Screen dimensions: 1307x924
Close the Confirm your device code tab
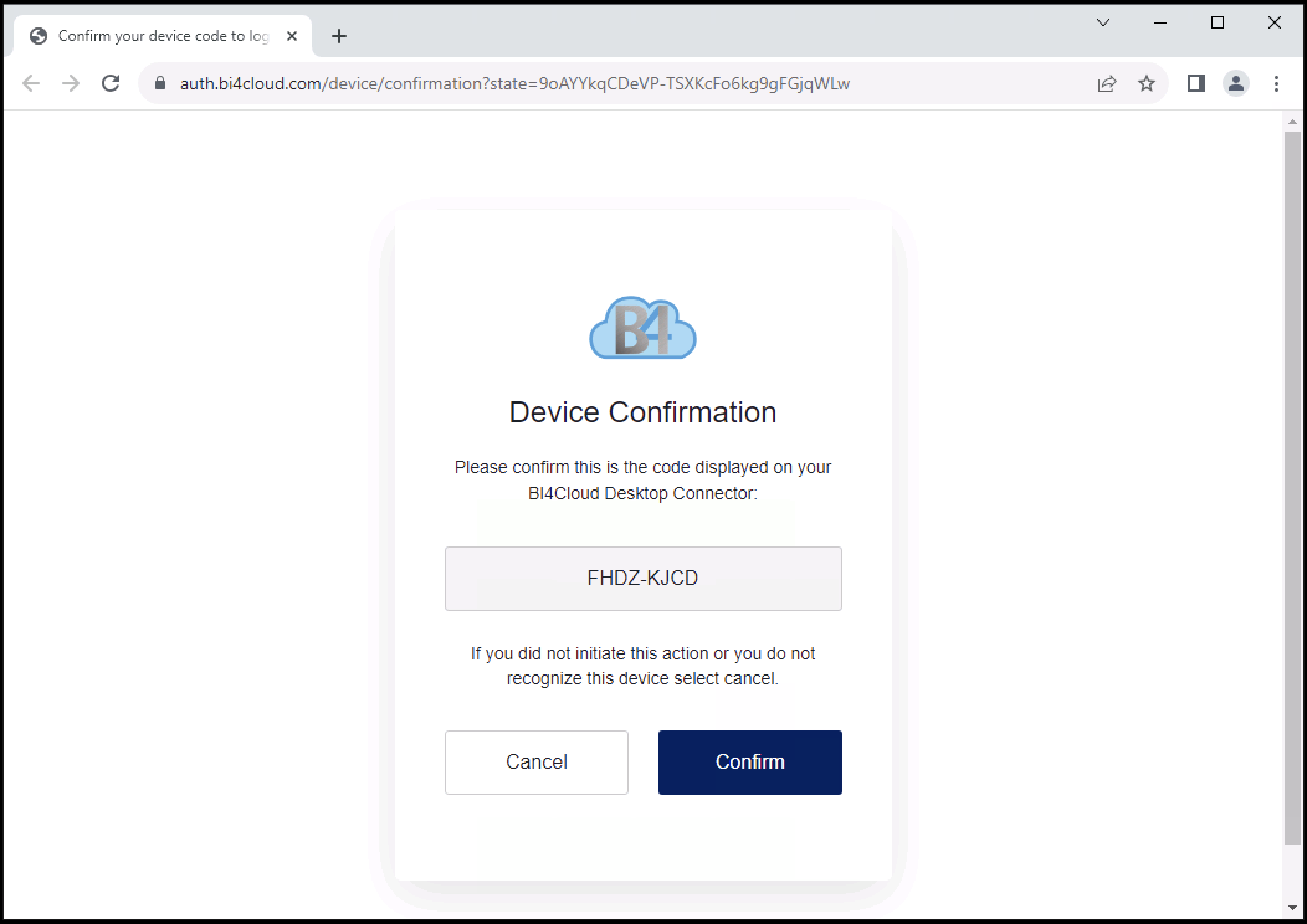click(x=291, y=36)
